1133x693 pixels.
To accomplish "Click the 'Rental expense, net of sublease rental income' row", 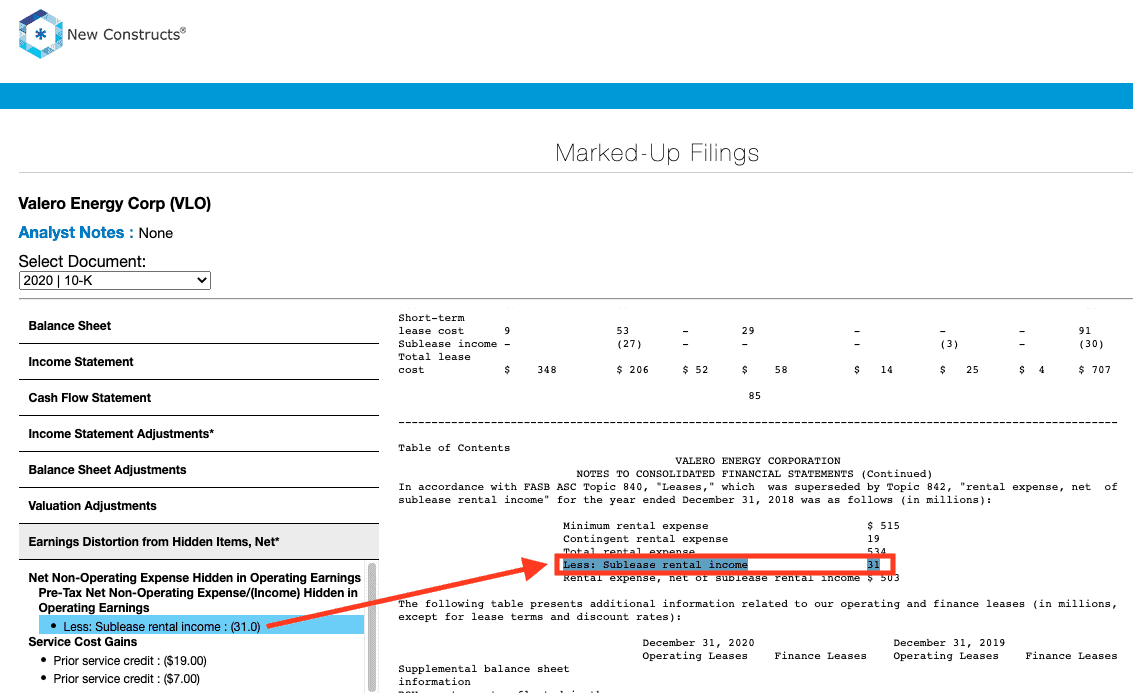I will pos(731,578).
